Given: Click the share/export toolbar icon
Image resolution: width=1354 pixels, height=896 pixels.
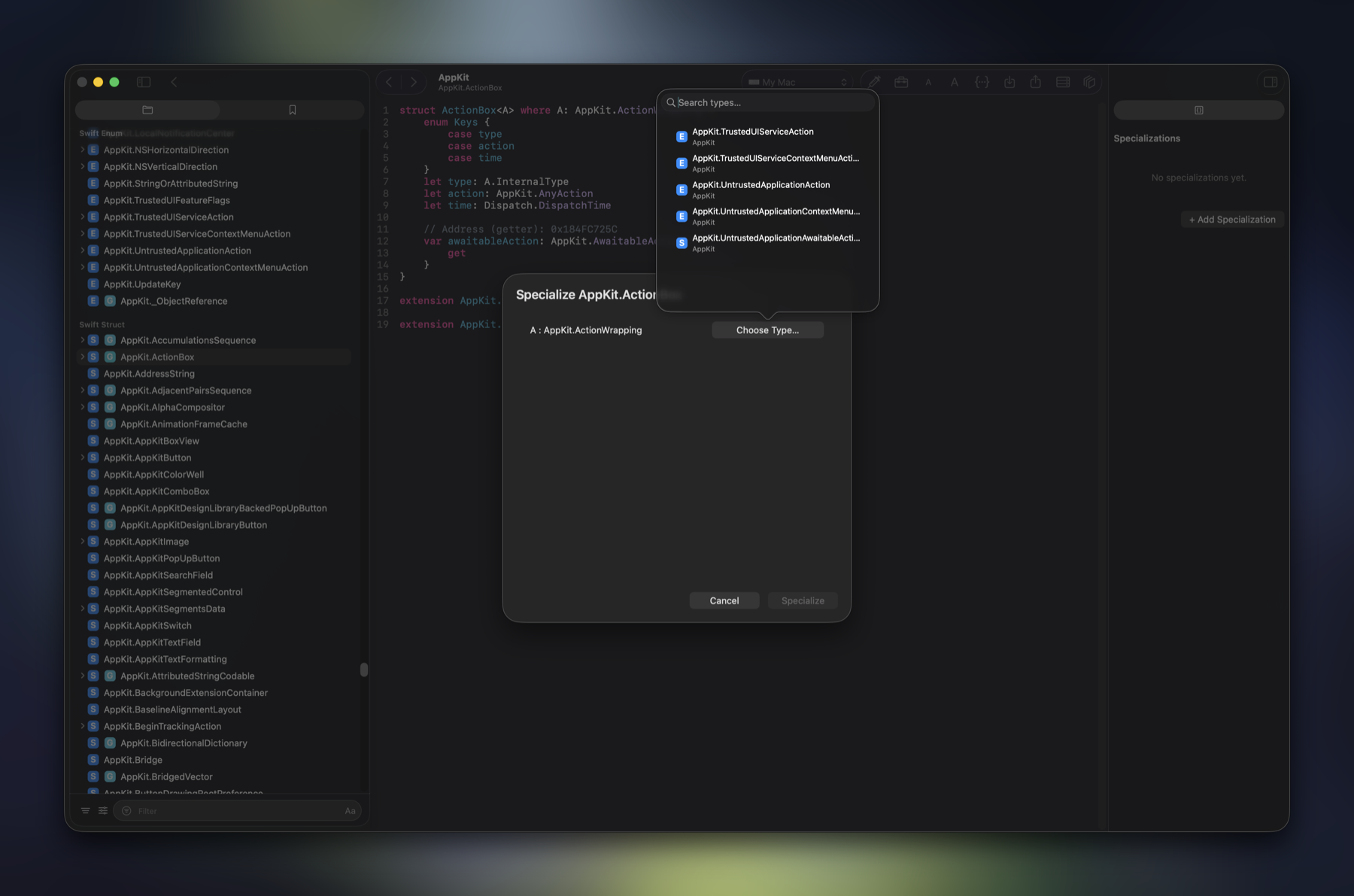Looking at the screenshot, I should click(1036, 82).
